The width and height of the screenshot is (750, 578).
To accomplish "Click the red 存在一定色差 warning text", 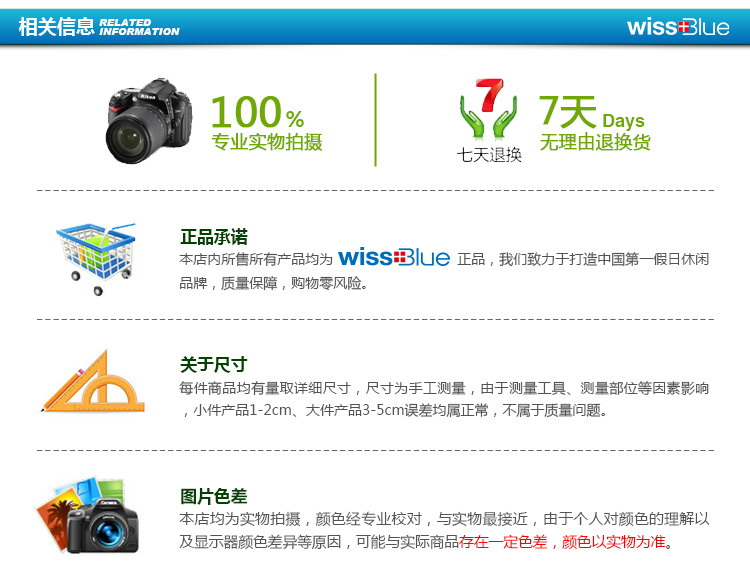I will point(503,542).
